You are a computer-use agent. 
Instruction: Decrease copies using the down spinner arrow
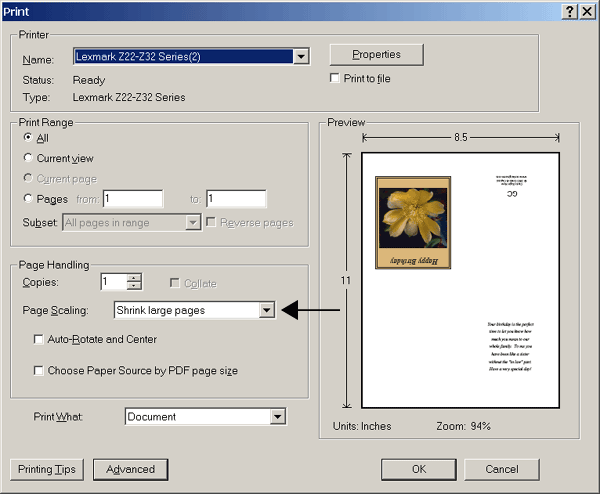(x=134, y=287)
